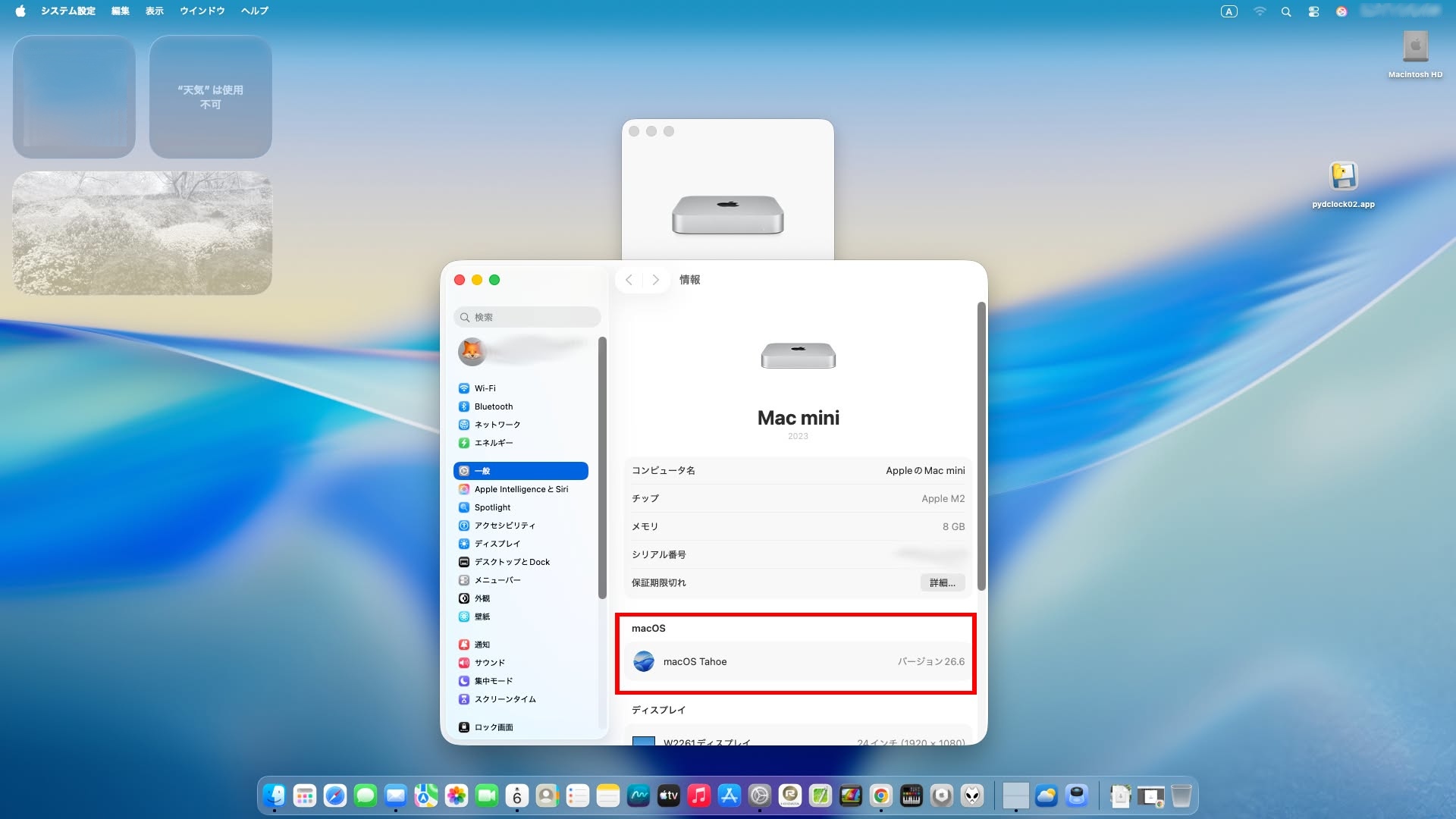Click the 検索 search field in System Settings
This screenshot has height=819, width=1456.
click(527, 317)
